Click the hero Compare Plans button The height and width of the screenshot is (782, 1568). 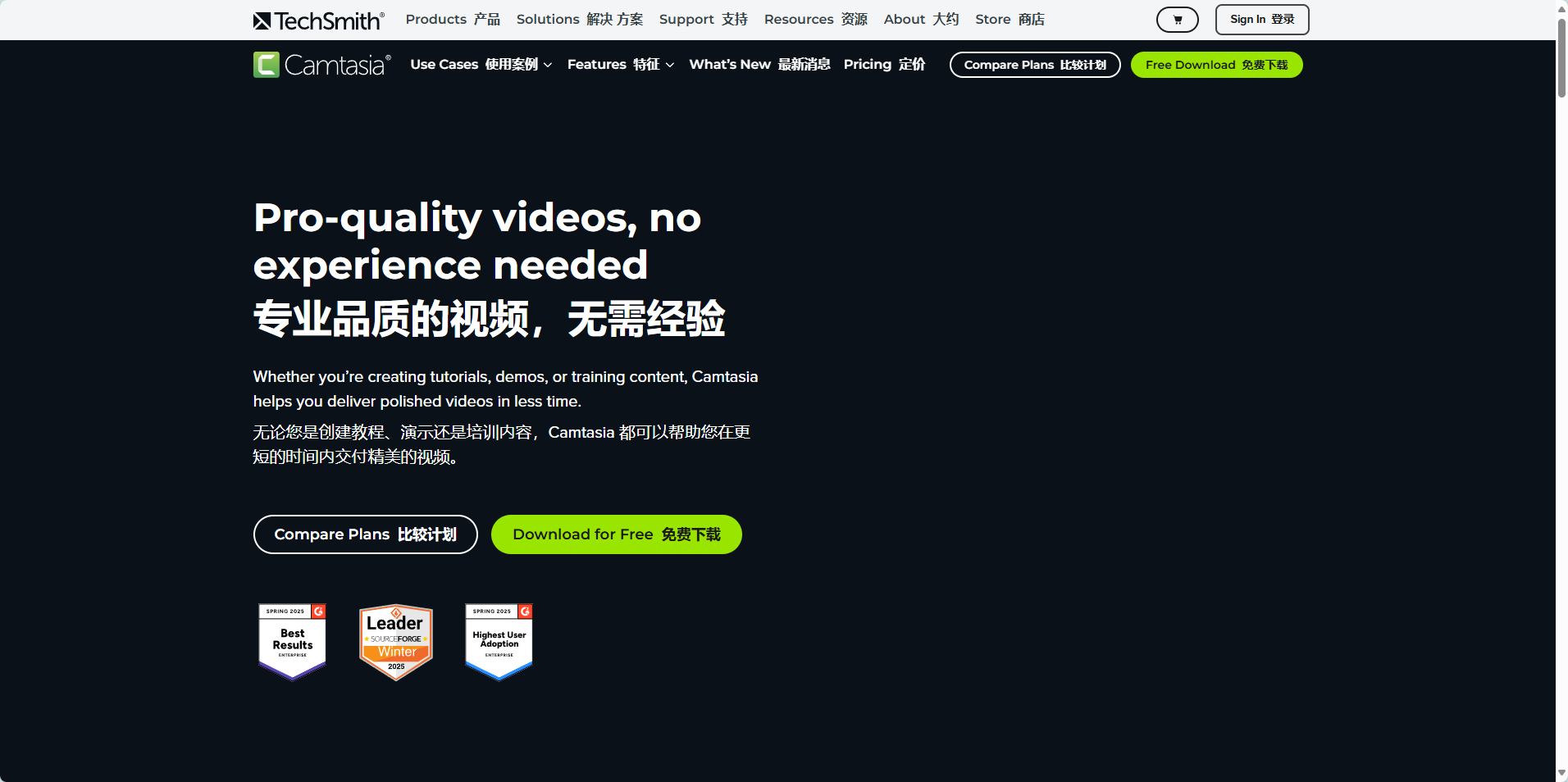point(366,534)
